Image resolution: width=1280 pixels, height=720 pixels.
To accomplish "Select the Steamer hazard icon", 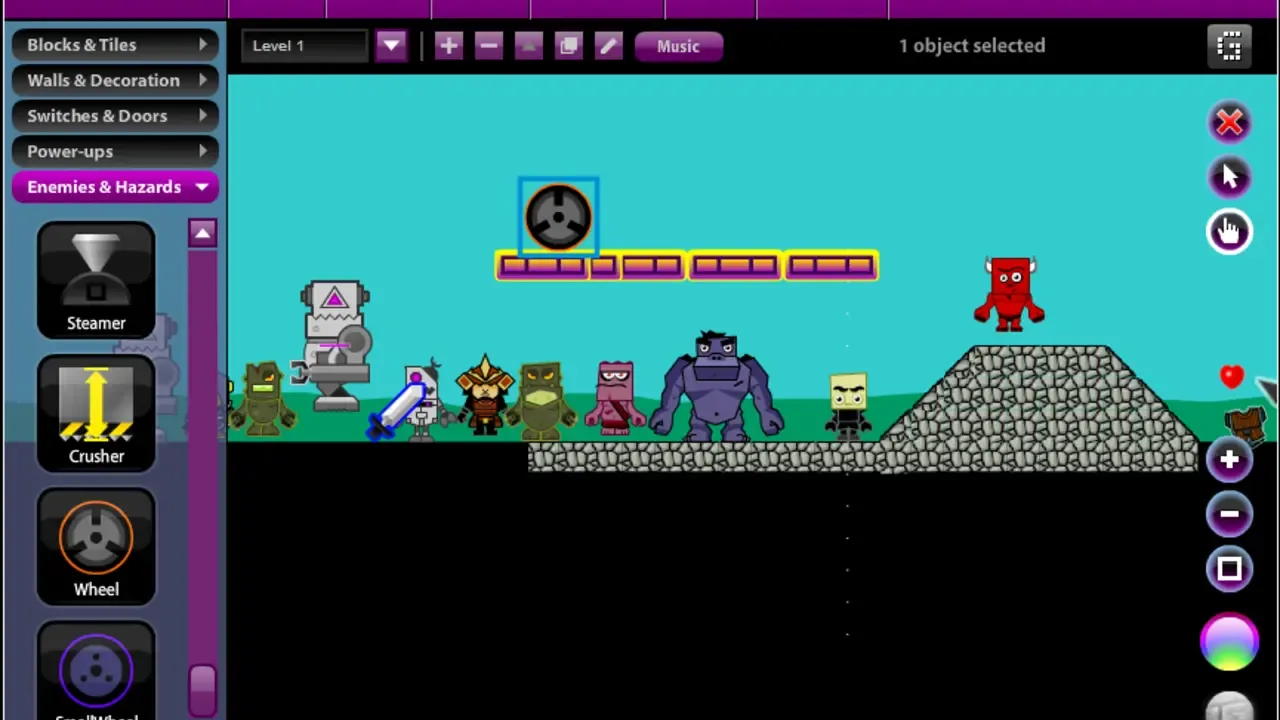I will coord(96,280).
